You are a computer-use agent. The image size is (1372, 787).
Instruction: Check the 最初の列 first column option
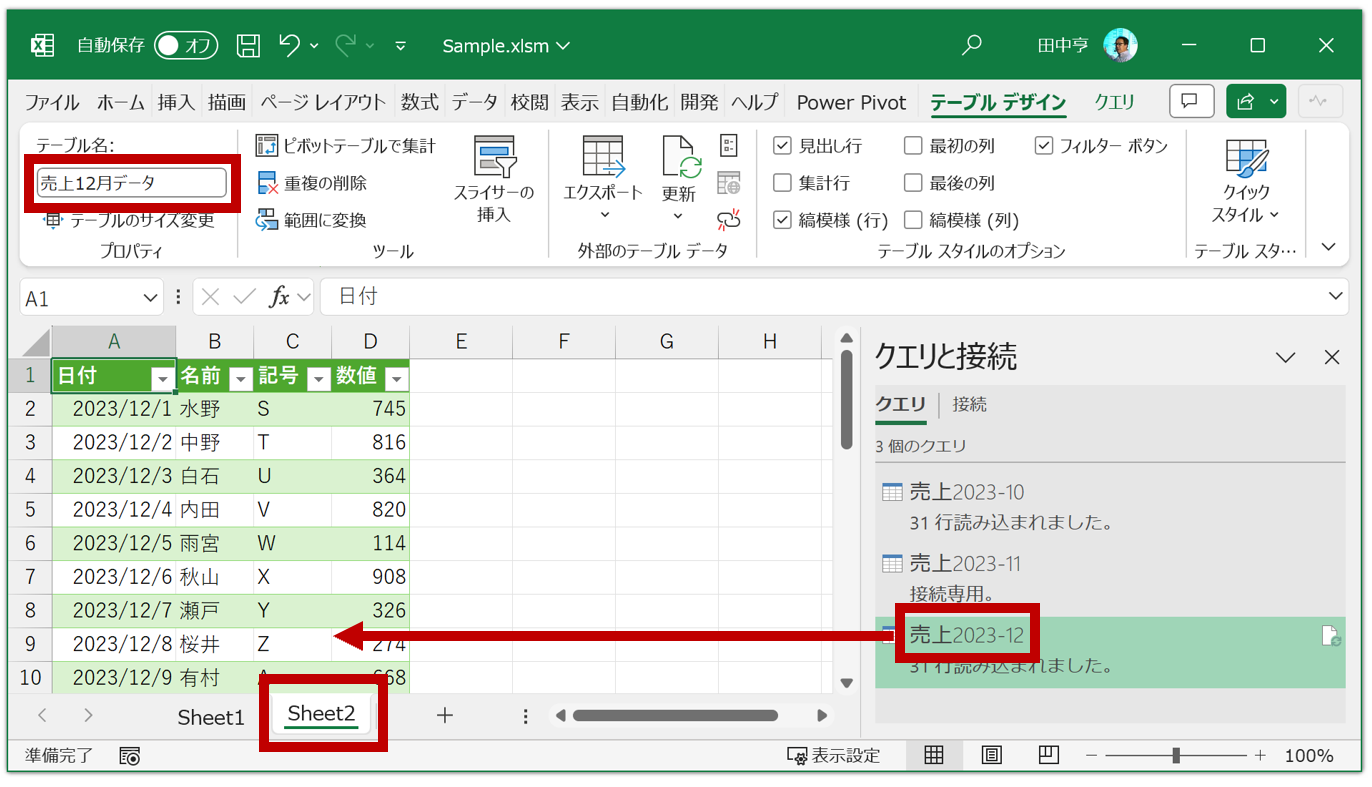click(913, 146)
